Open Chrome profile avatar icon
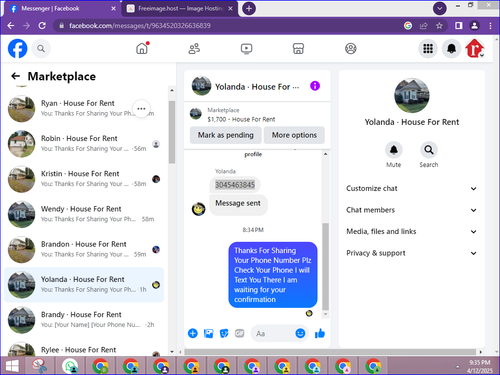 click(x=474, y=26)
